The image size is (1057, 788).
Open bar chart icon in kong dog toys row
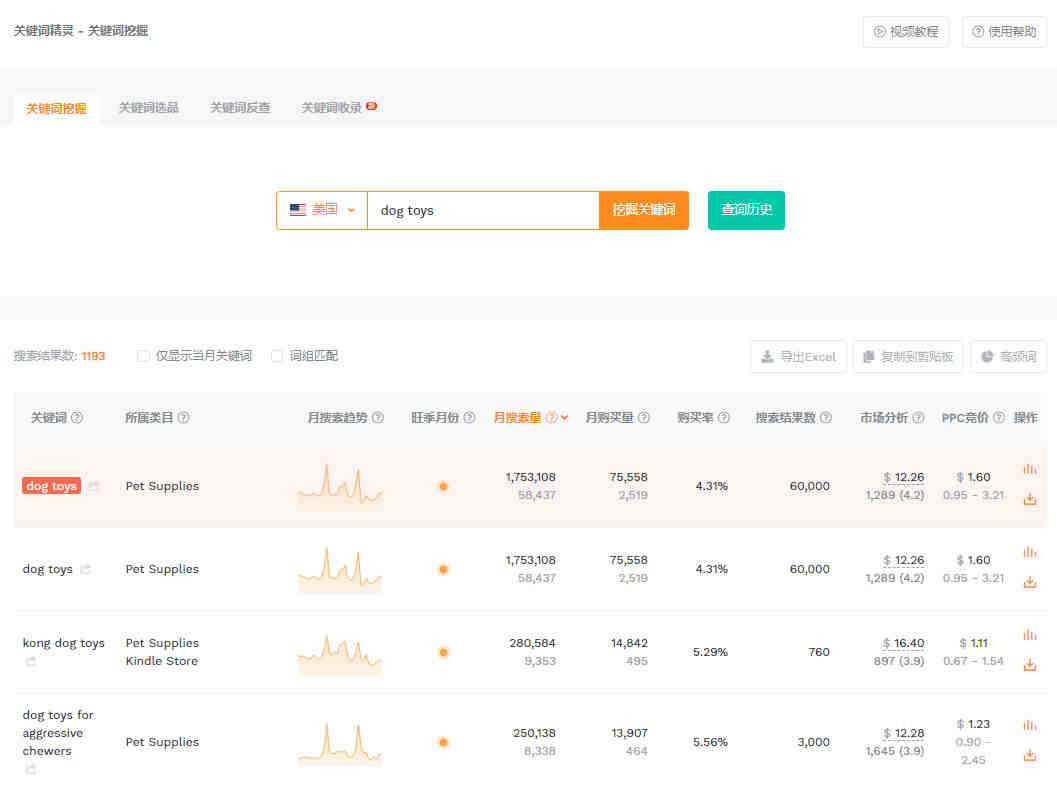point(1029,635)
